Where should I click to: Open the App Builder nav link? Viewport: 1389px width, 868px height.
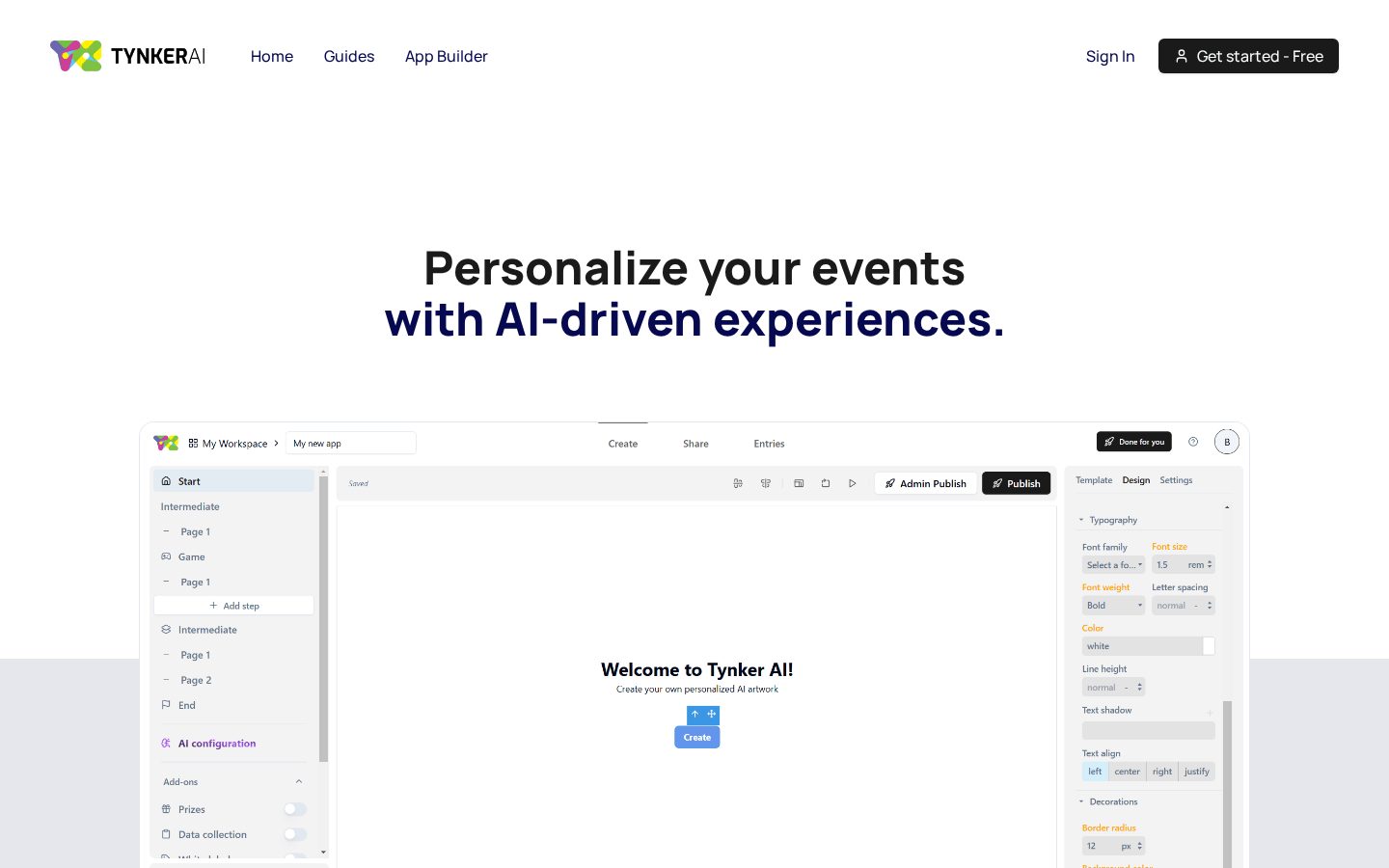click(x=447, y=56)
